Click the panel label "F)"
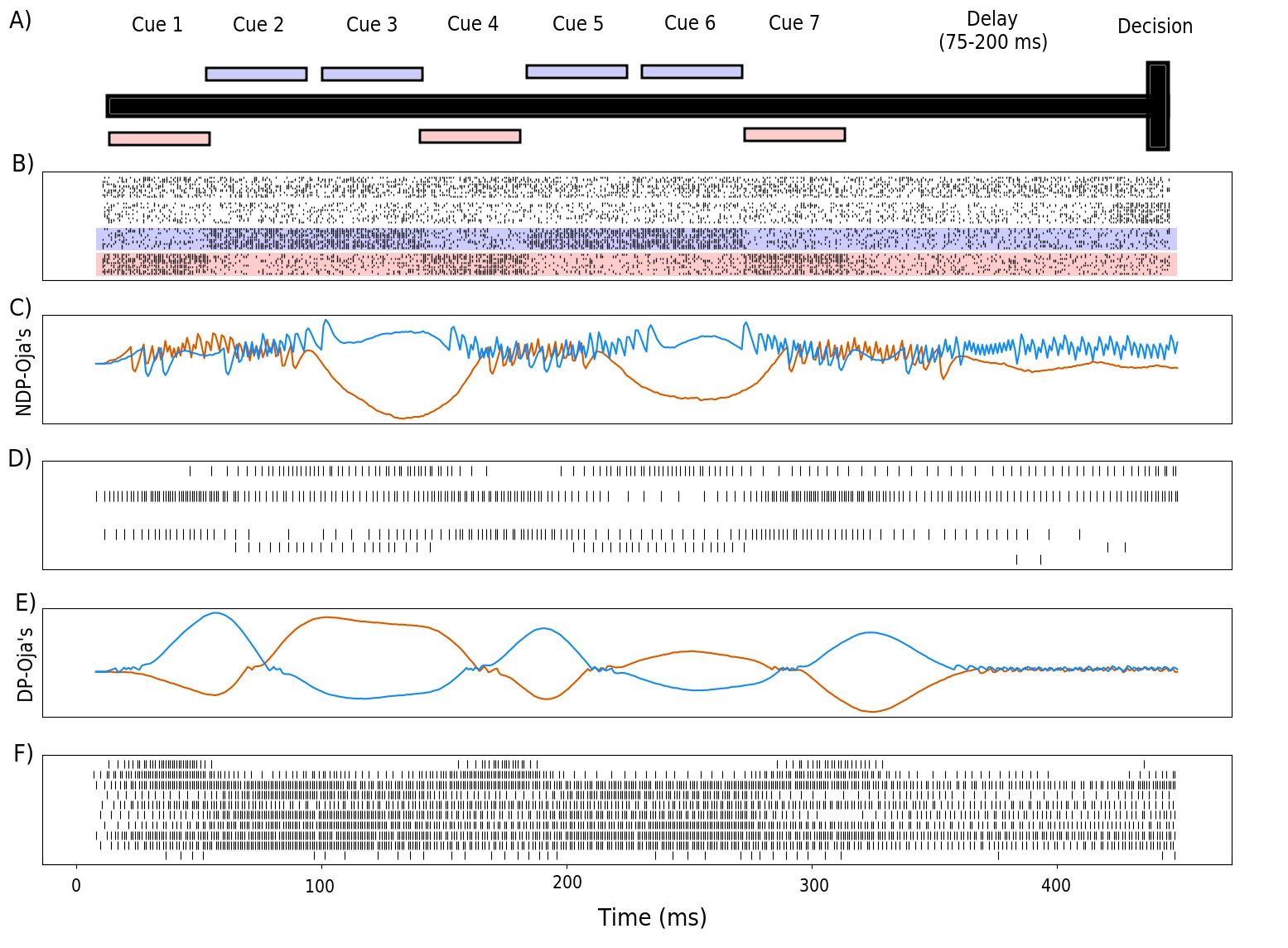 (x=23, y=753)
